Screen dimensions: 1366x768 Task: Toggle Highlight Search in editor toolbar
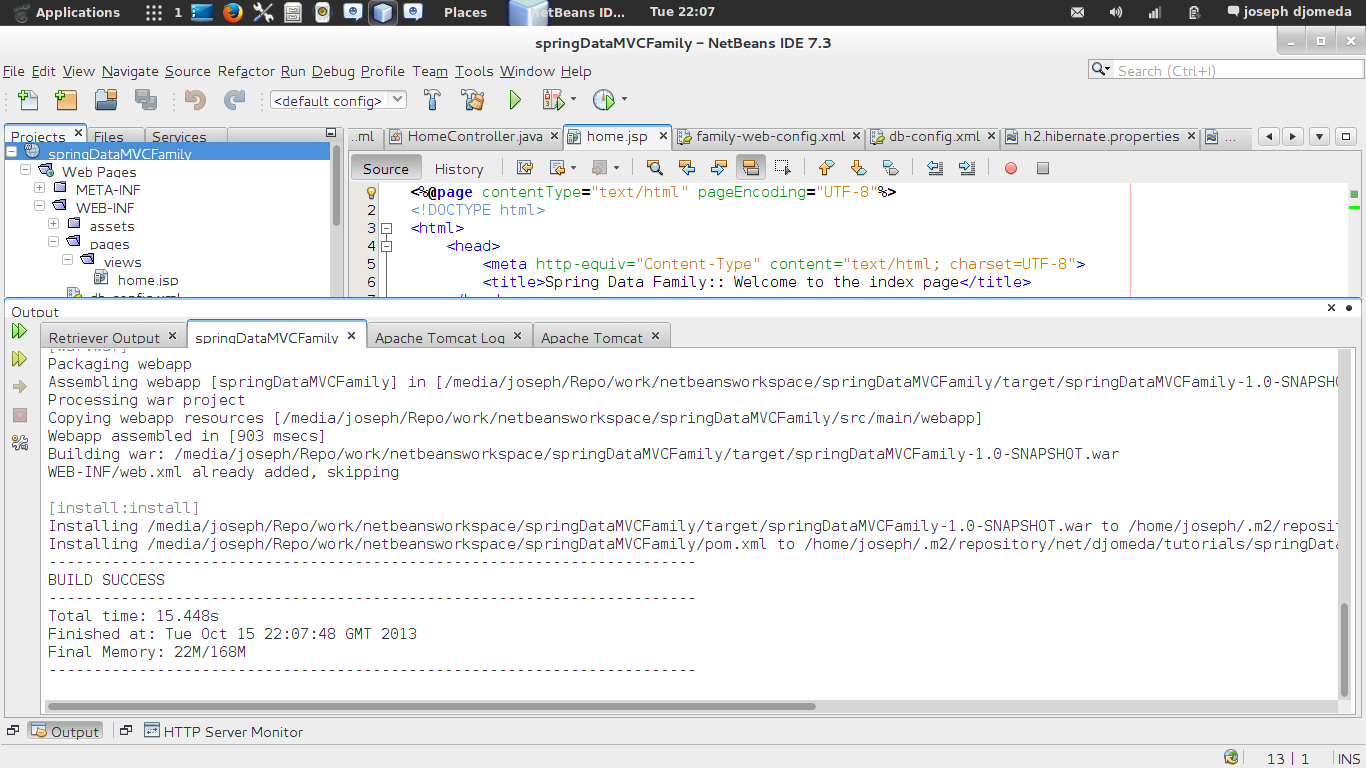click(750, 168)
